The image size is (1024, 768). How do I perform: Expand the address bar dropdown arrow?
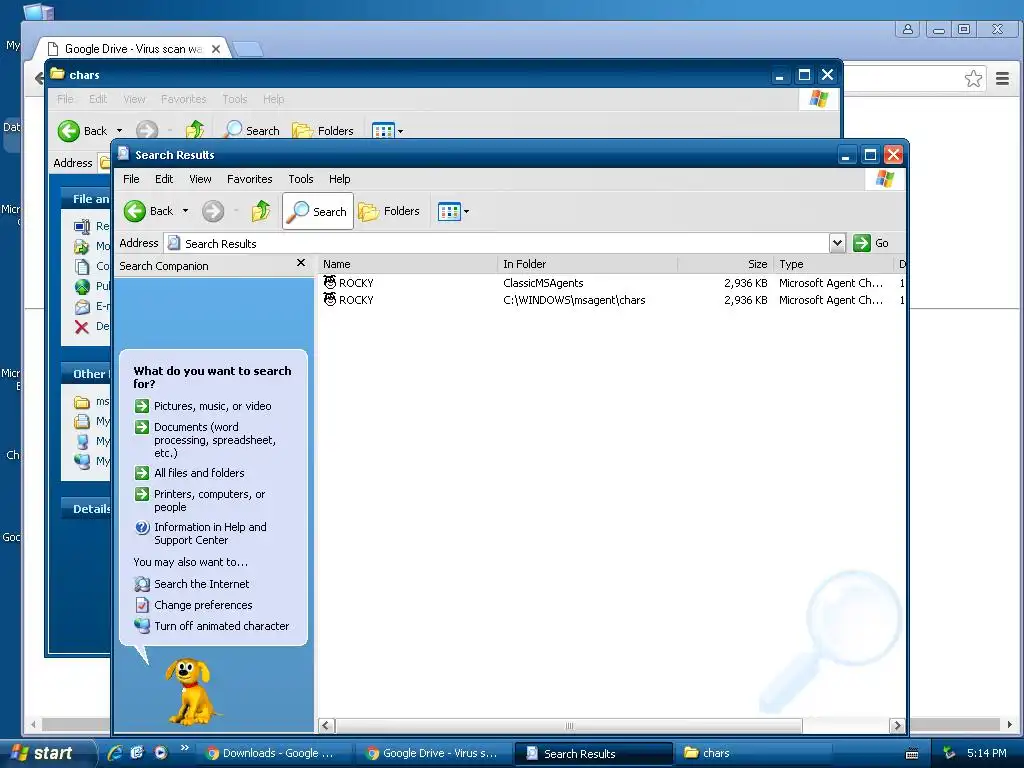837,243
